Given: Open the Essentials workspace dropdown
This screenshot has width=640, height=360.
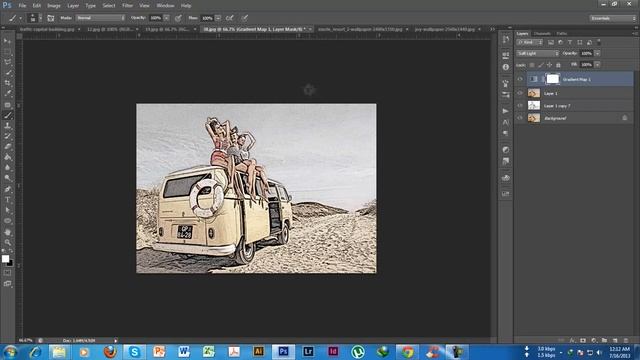Looking at the screenshot, I should [x=612, y=18].
